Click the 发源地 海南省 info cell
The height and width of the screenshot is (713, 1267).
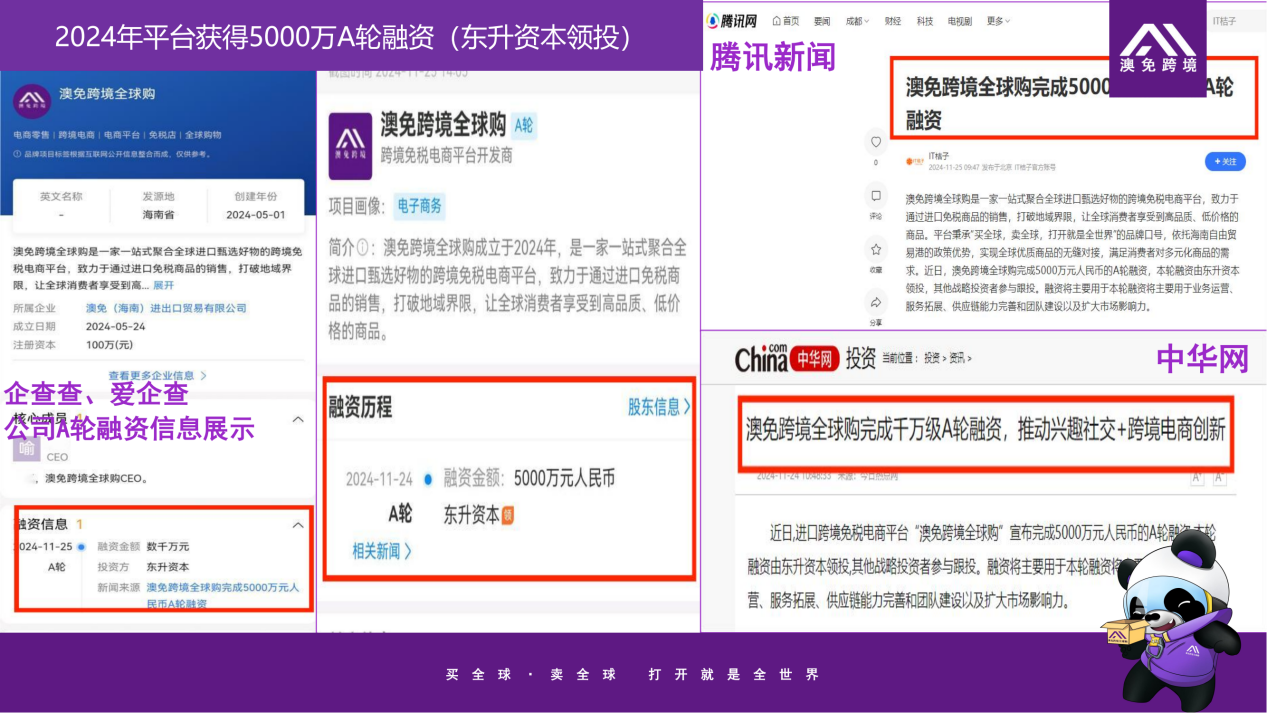coord(158,205)
